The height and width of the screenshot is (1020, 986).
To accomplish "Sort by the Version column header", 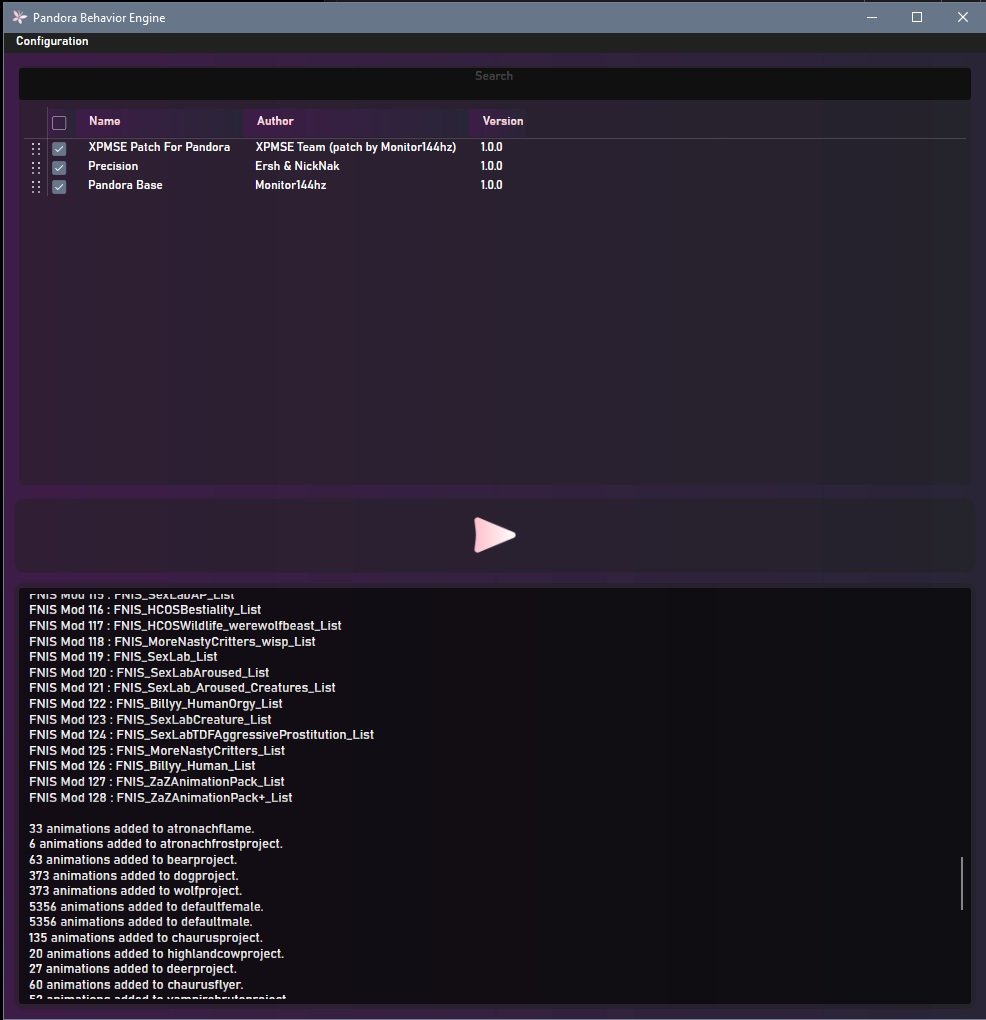I will tap(503, 121).
